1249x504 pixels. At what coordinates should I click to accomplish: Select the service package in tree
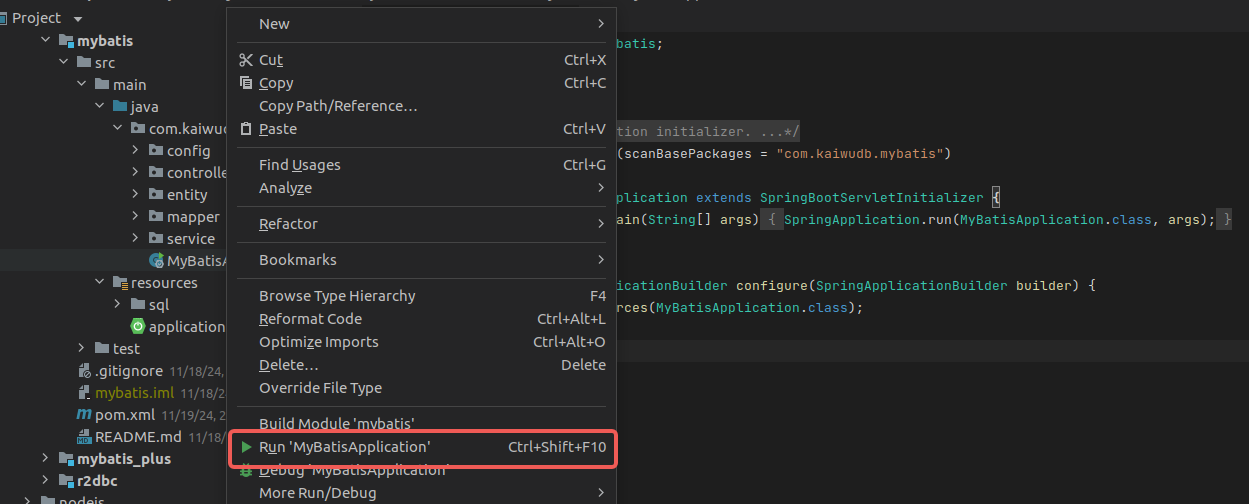pos(190,239)
